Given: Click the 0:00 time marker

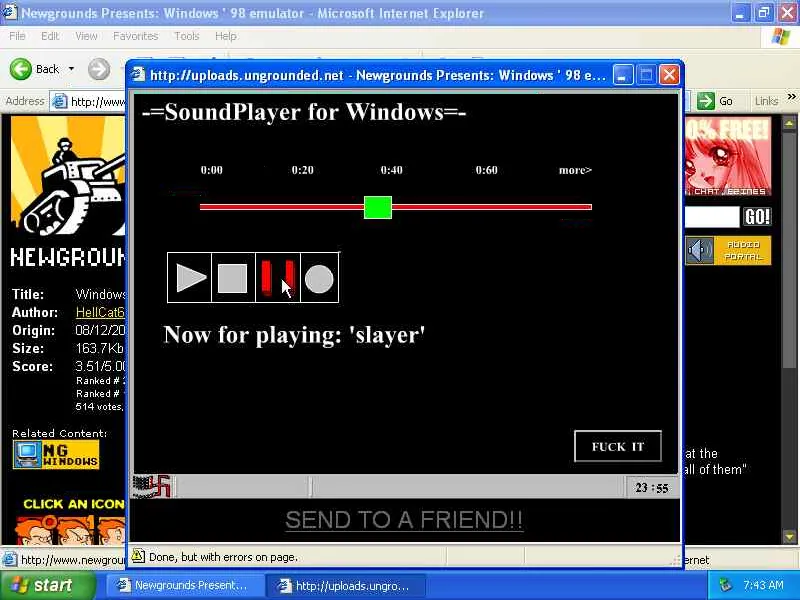Looking at the screenshot, I should [x=211, y=170].
